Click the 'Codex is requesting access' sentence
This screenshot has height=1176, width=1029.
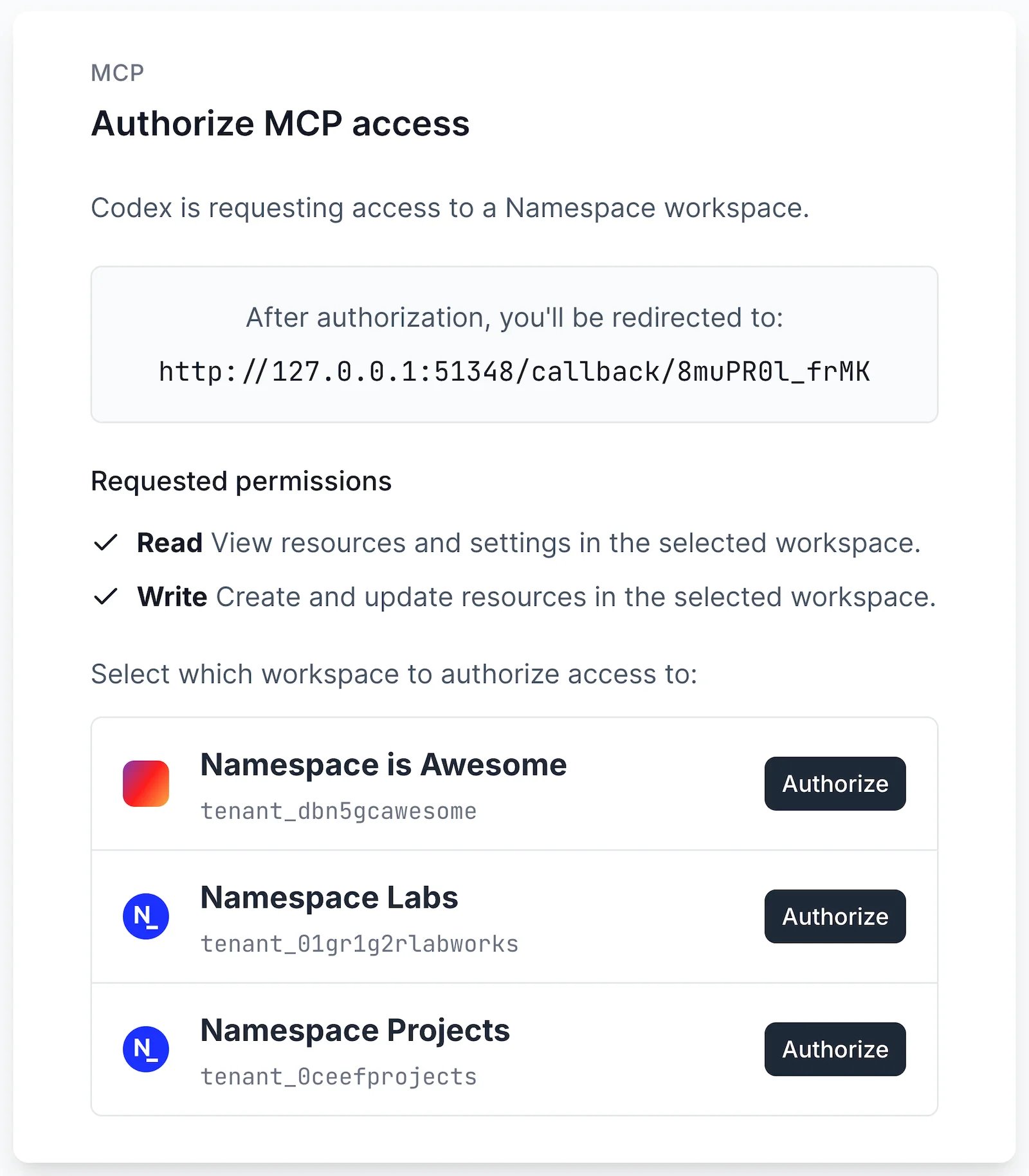point(450,208)
